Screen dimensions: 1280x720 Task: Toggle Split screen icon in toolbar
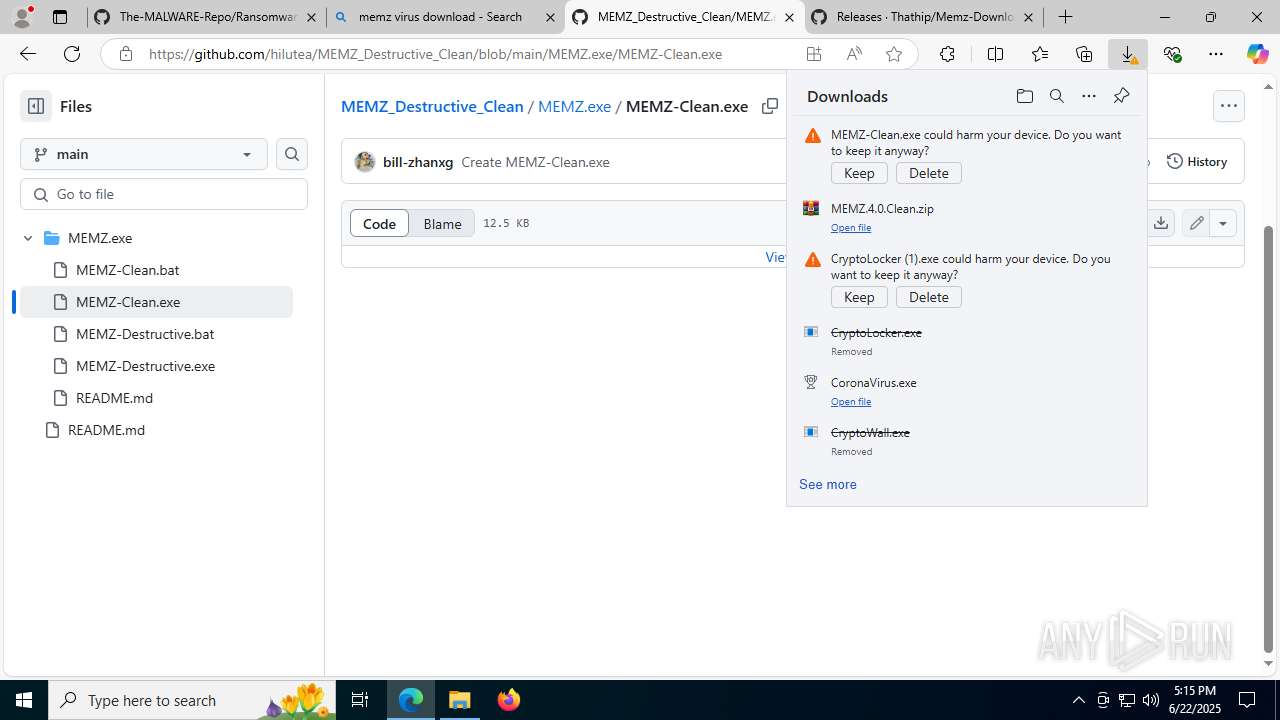995,54
